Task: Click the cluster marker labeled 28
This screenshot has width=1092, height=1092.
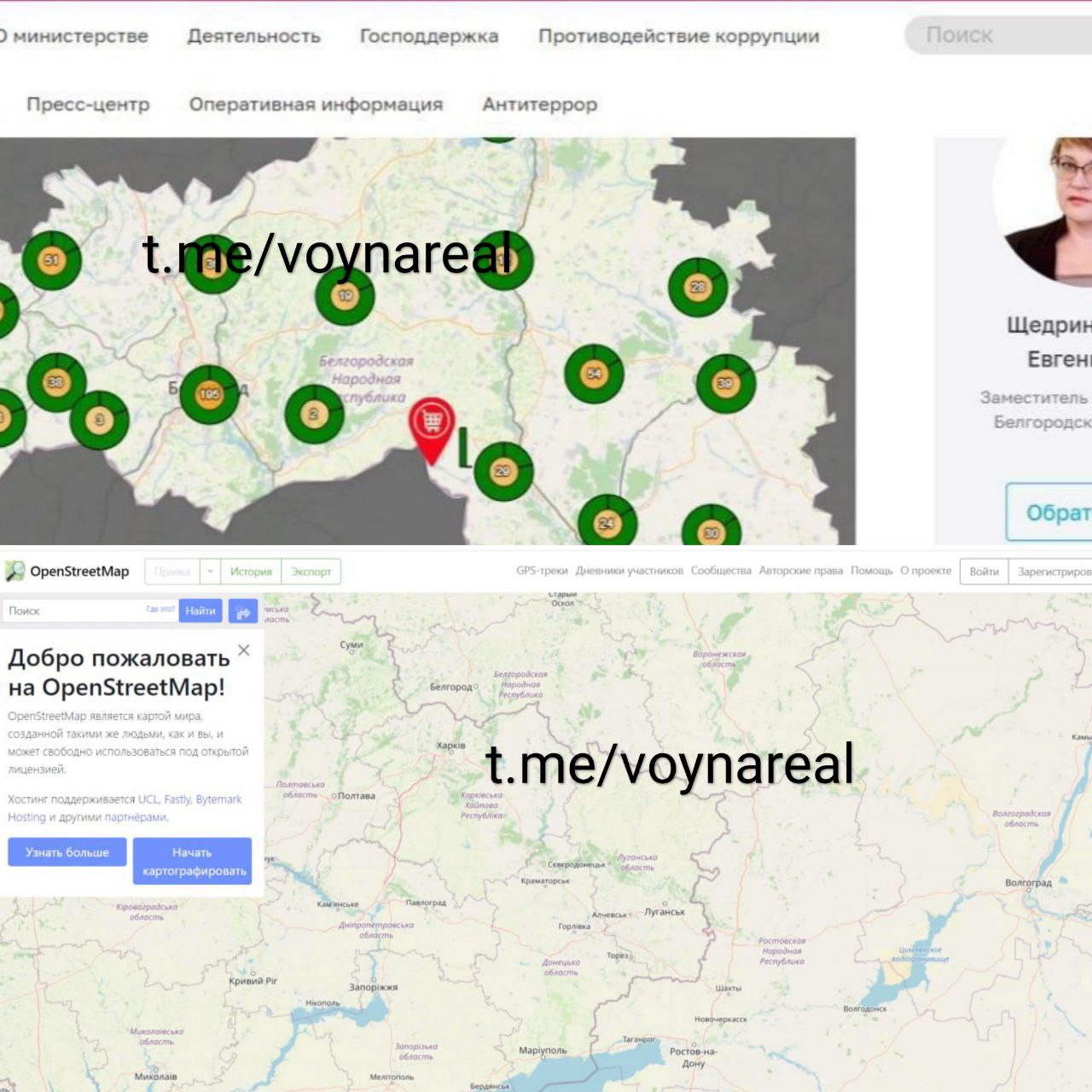Action: tap(698, 288)
